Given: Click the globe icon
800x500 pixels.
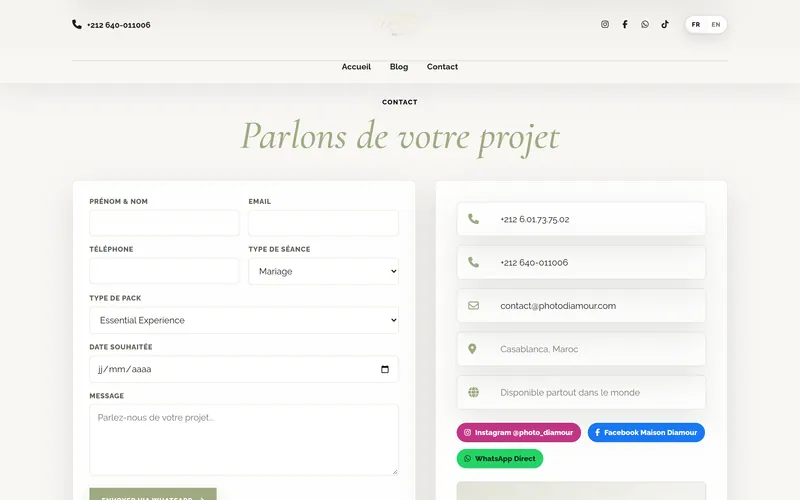Looking at the screenshot, I should [x=473, y=392].
